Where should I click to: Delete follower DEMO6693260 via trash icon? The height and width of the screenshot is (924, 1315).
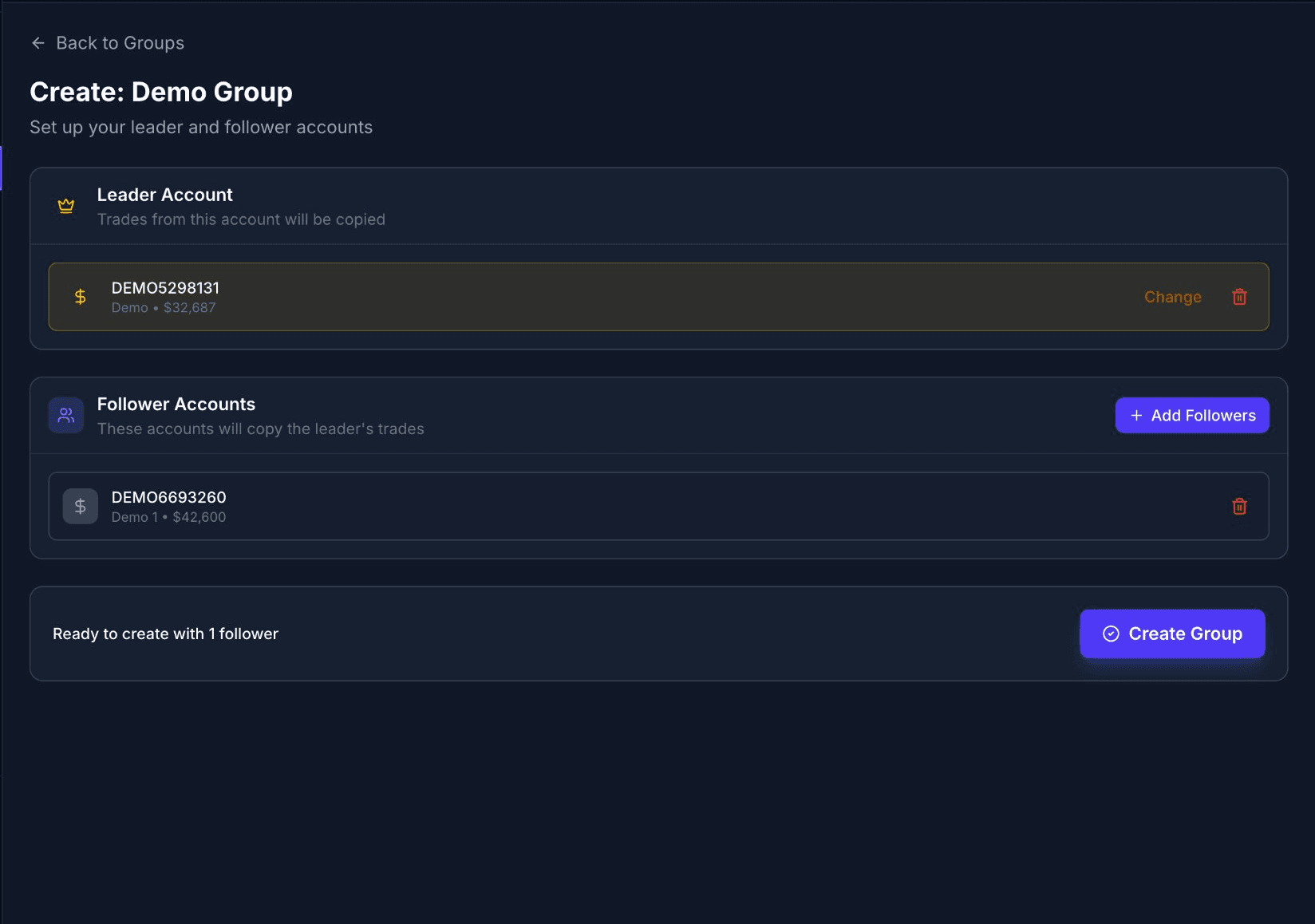pyautogui.click(x=1239, y=505)
